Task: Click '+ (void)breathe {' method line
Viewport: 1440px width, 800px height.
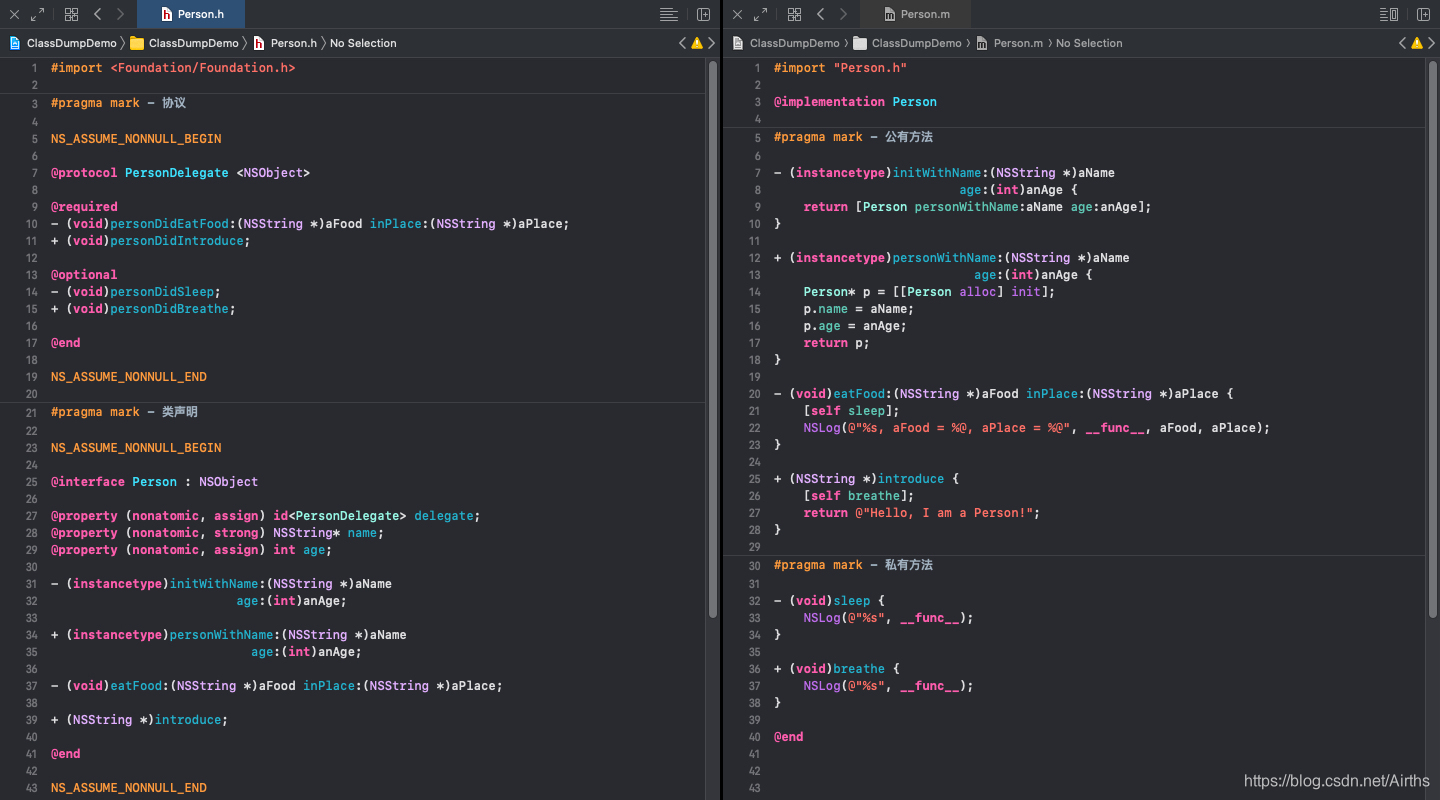Action: pos(837,669)
